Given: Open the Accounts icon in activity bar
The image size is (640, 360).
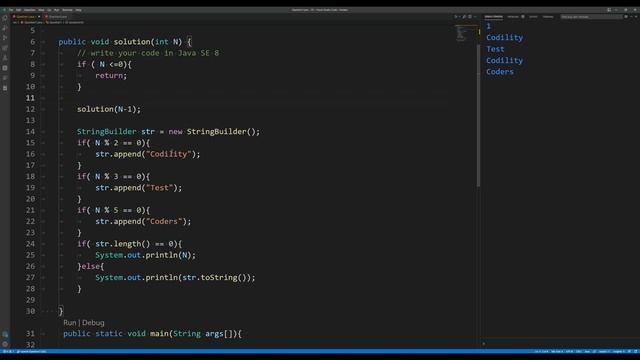Looking at the screenshot, I should [5, 334].
